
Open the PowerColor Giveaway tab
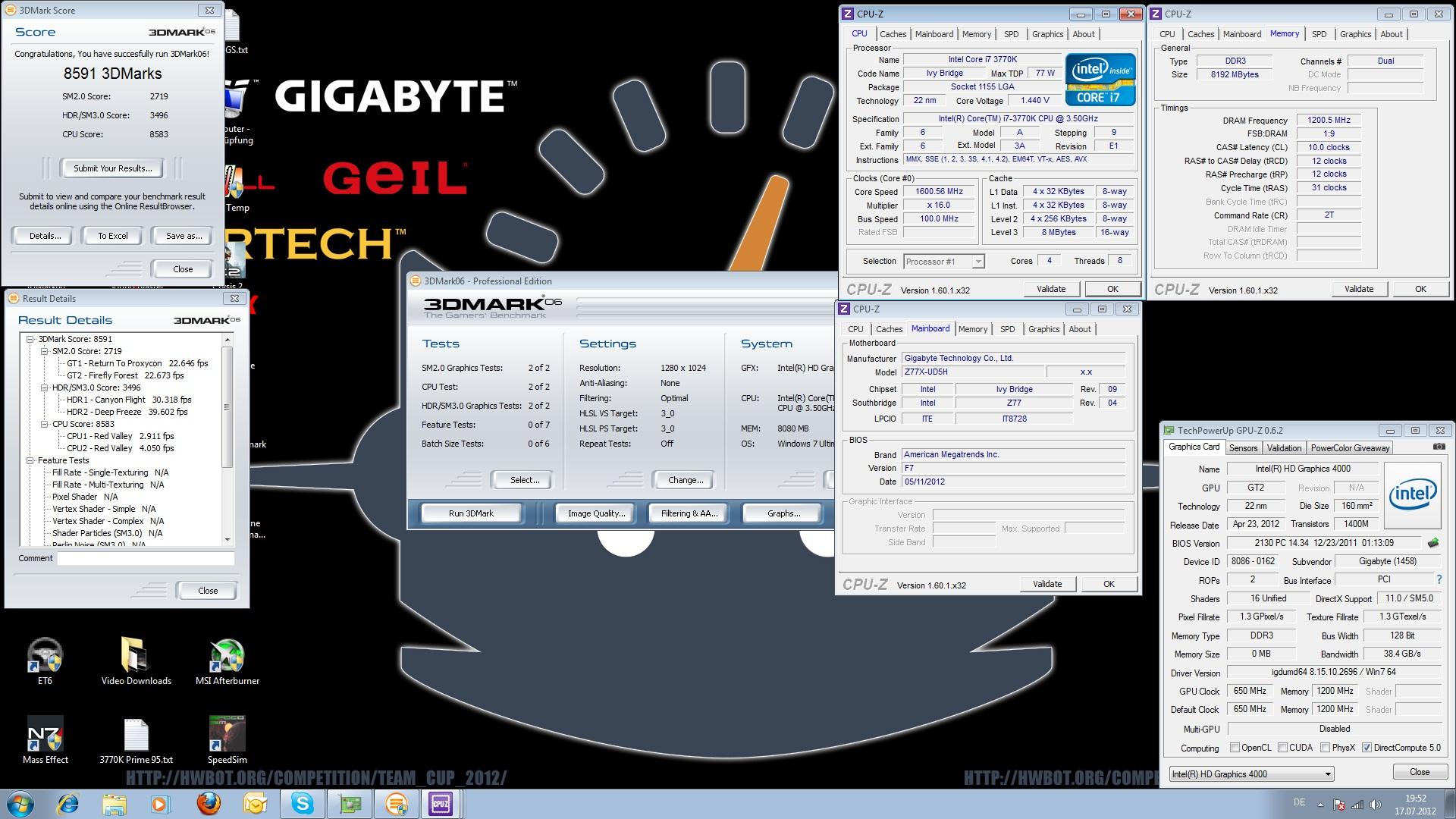[1350, 448]
